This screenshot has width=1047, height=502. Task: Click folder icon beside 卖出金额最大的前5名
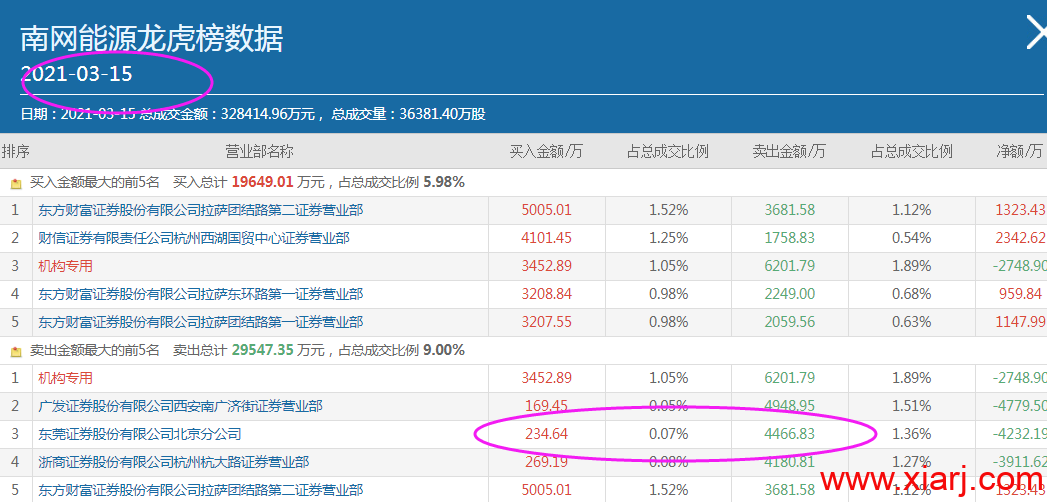[17, 350]
